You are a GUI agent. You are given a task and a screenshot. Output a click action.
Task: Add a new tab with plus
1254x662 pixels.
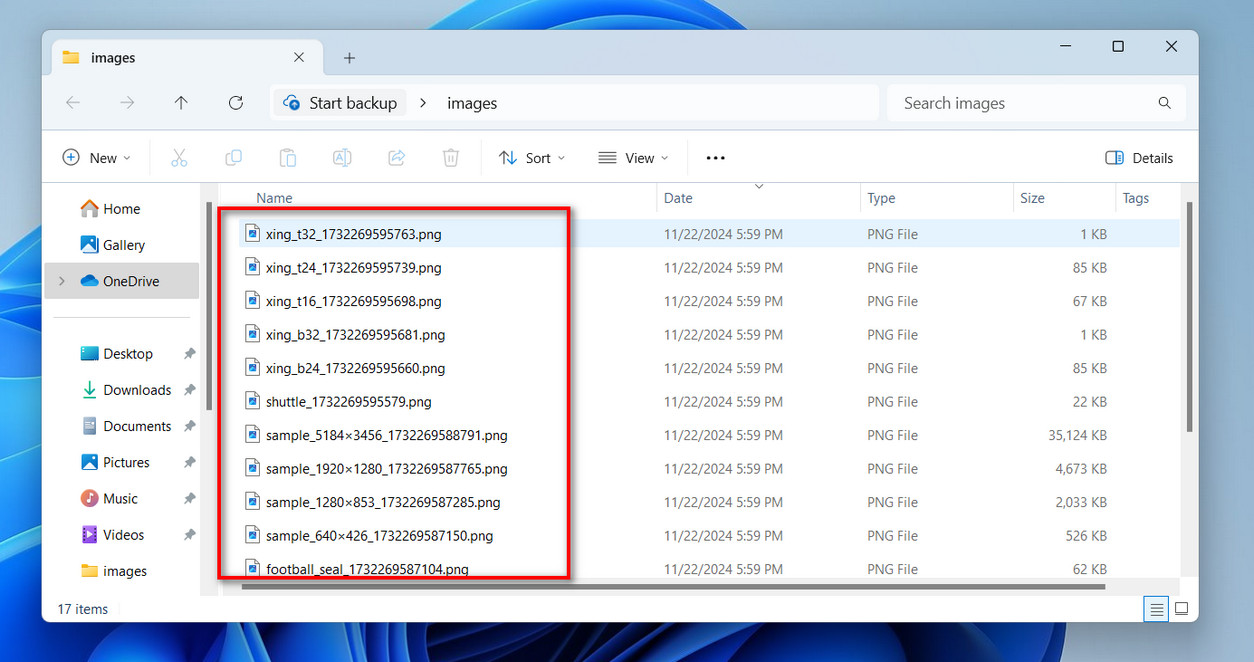[349, 58]
